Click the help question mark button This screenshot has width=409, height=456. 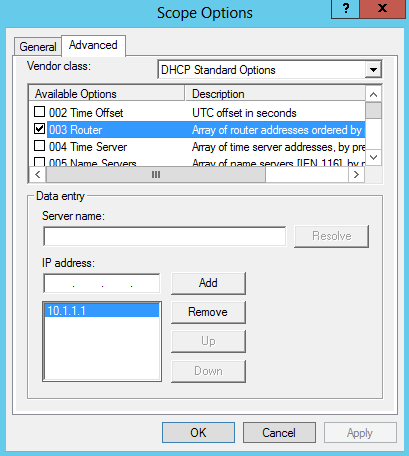coord(346,8)
